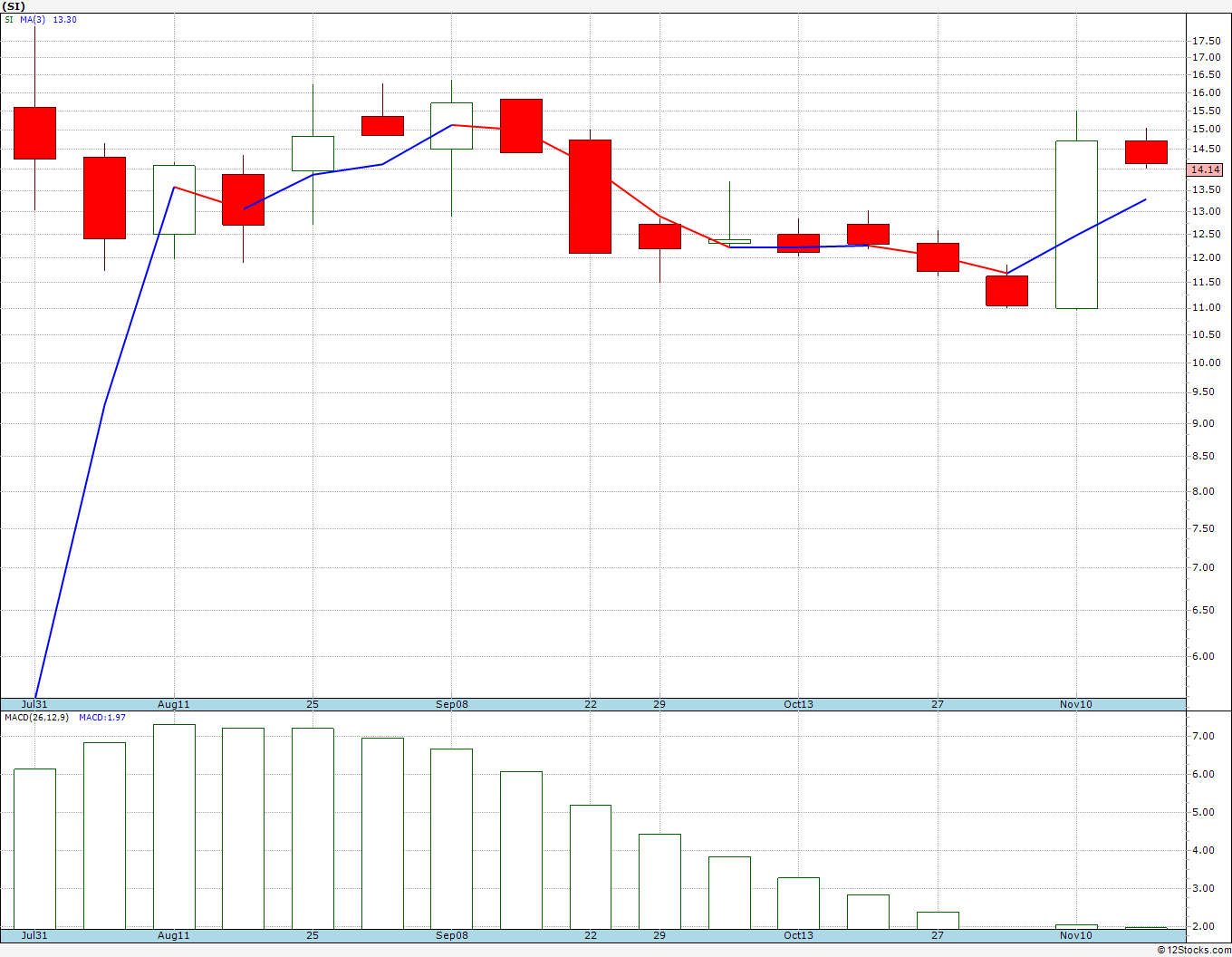Viewport: 1232px width, 957px height.
Task: Click Oct13 on the price chart date axis
Action: (799, 704)
